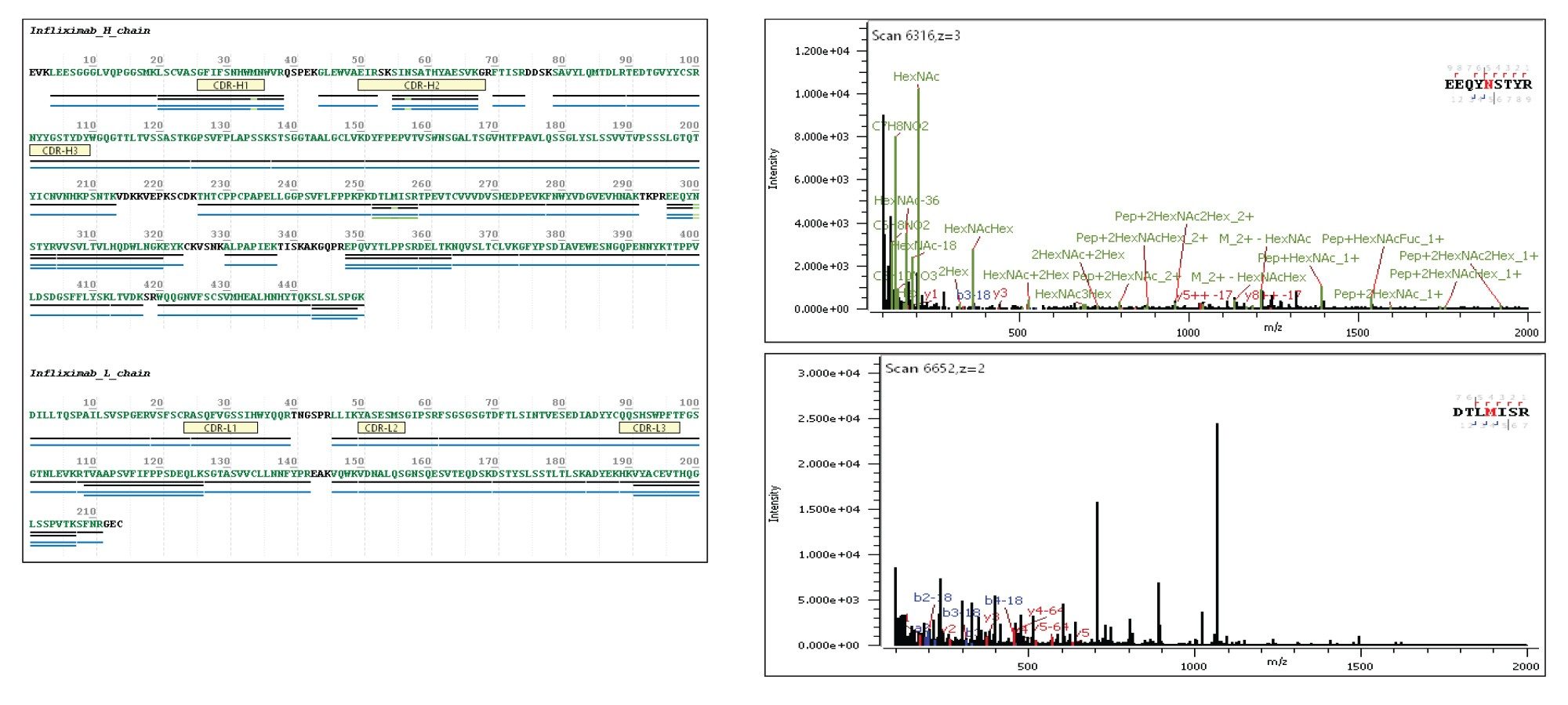Click the "2HexNAc+2Hex" annotation
1568x705 pixels.
point(1078,254)
